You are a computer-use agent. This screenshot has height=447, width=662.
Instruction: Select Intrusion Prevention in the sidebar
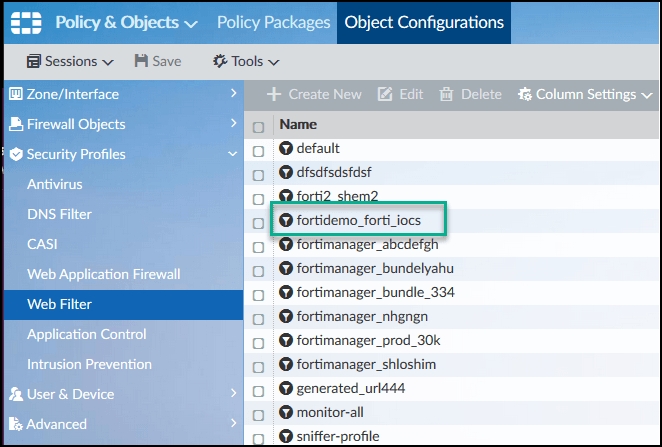point(89,364)
